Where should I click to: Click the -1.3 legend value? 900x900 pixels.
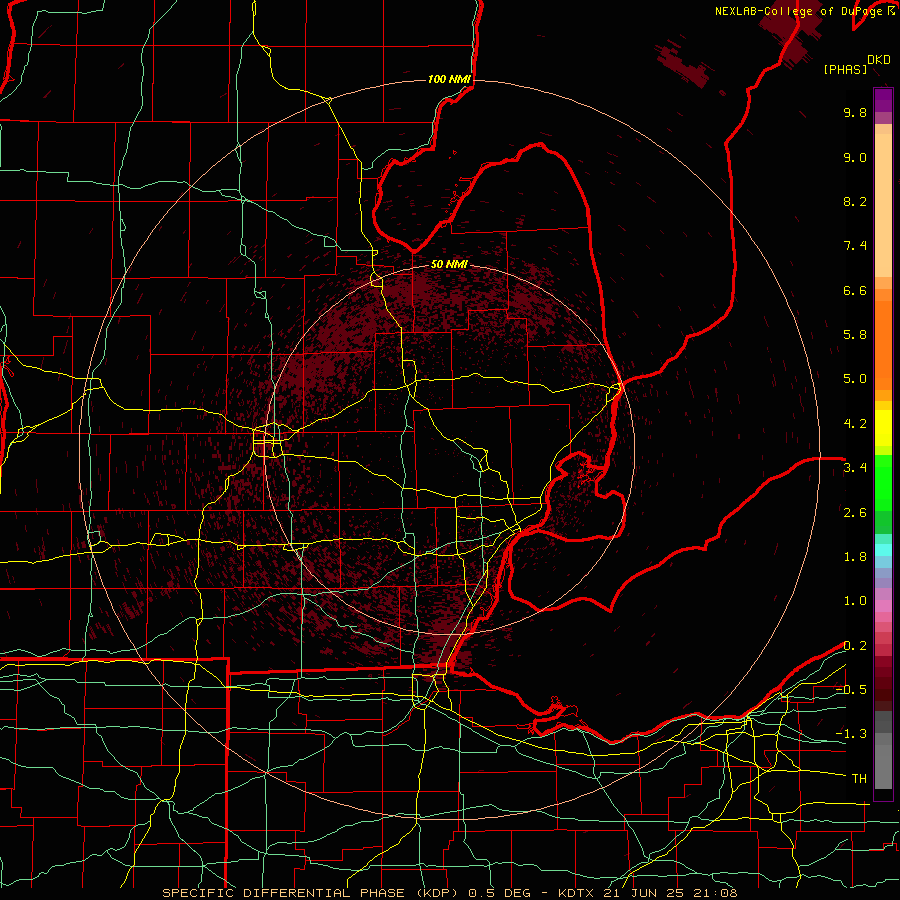coord(851,734)
